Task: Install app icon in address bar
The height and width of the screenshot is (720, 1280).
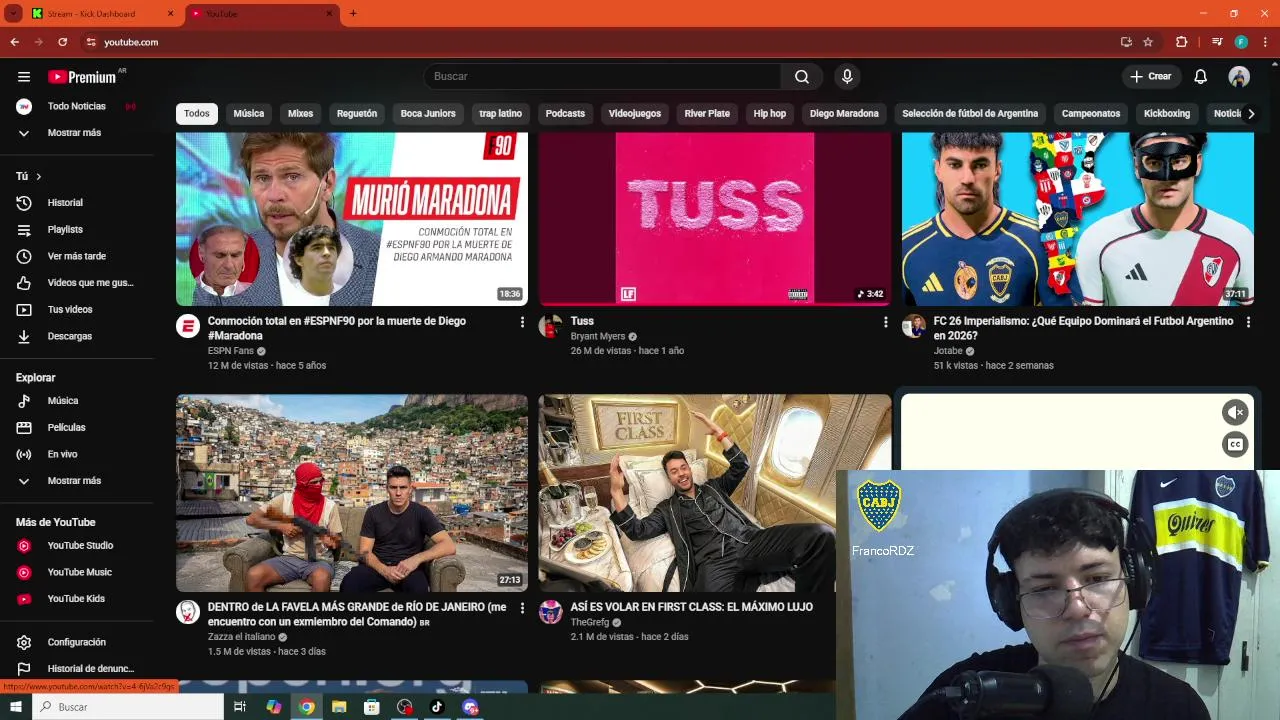Action: (x=1126, y=42)
